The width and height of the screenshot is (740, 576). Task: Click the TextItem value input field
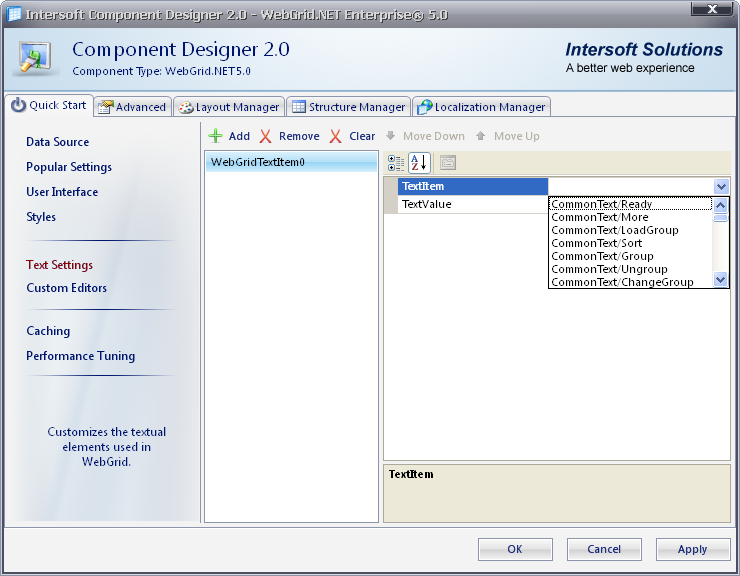point(631,186)
